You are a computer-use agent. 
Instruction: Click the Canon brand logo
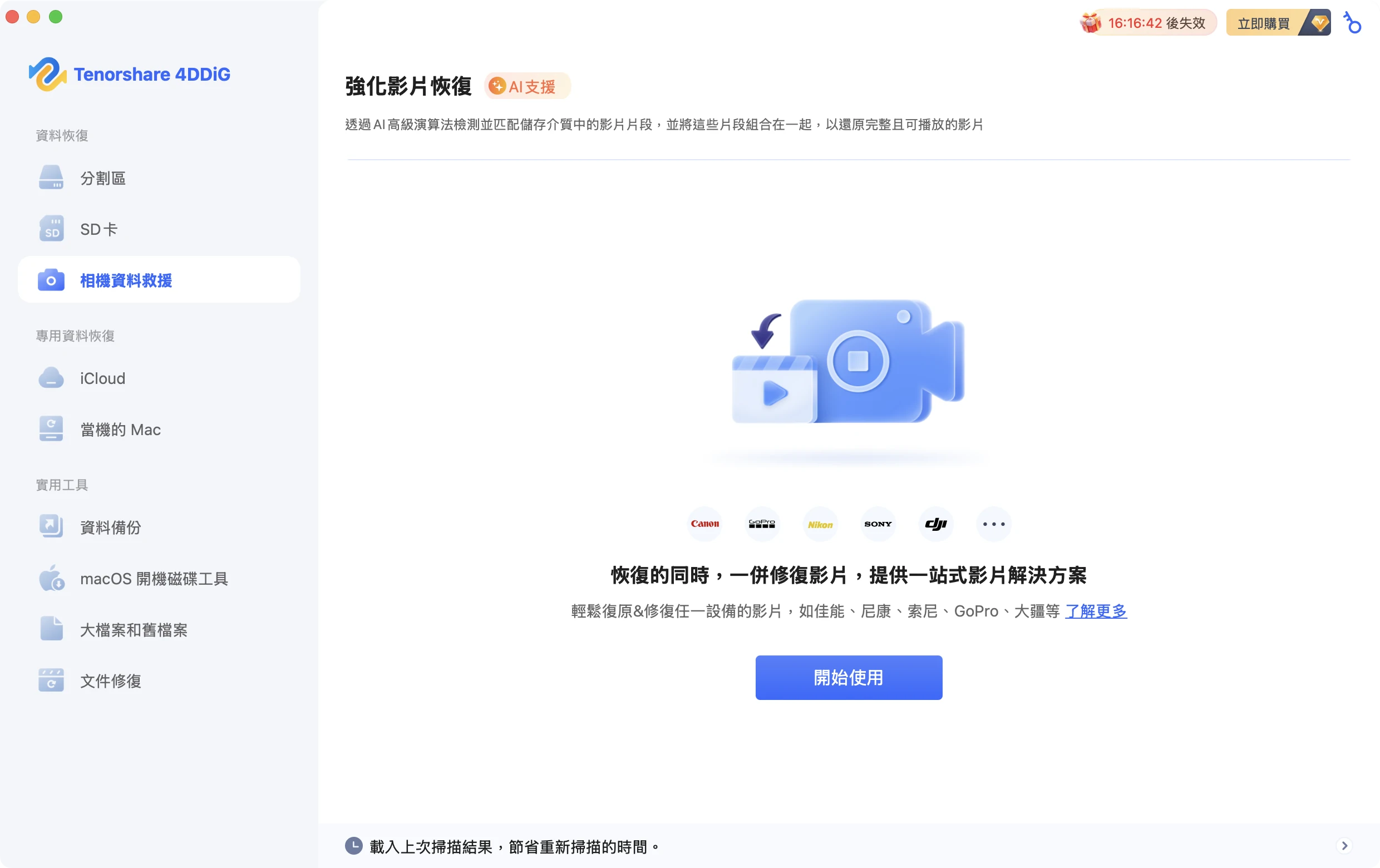point(704,524)
